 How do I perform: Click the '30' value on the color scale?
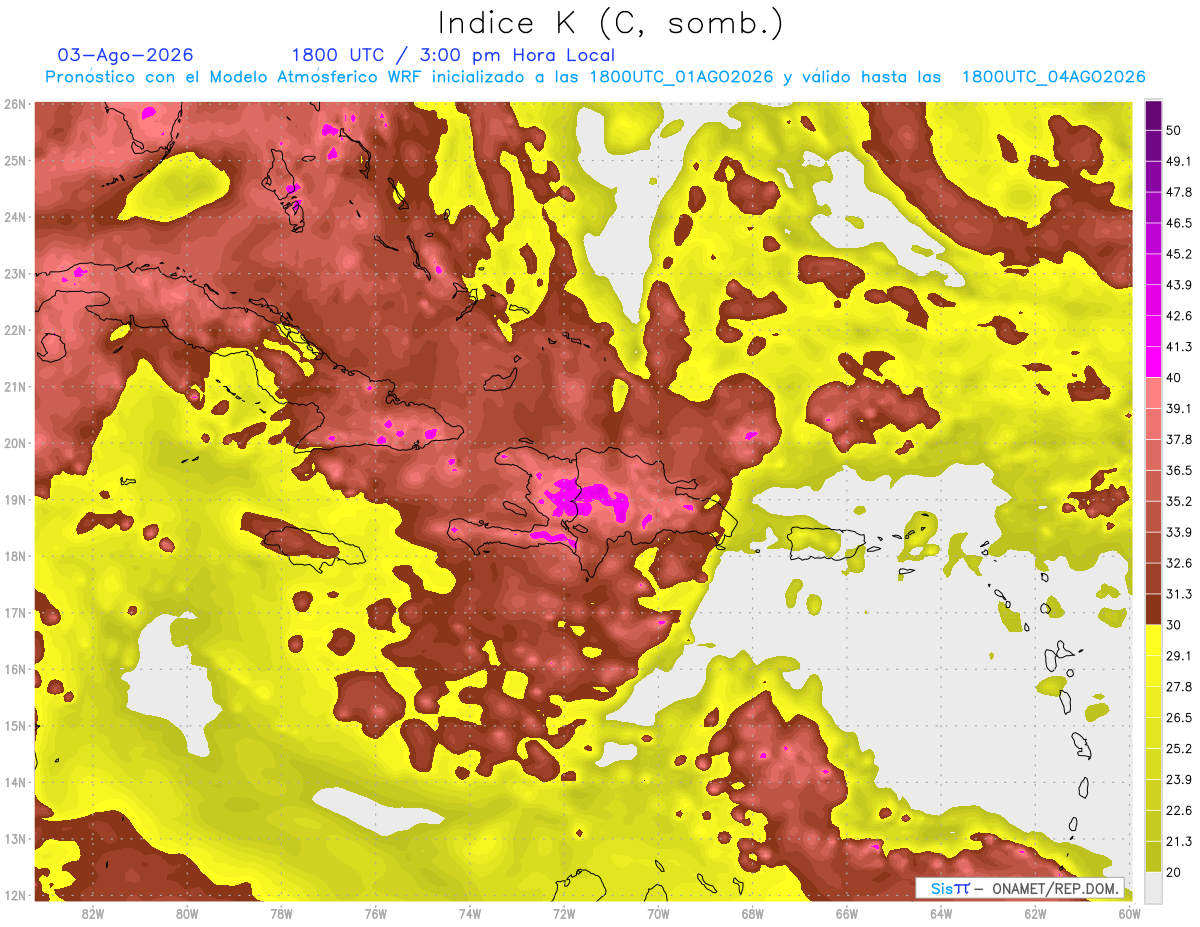(1175, 625)
